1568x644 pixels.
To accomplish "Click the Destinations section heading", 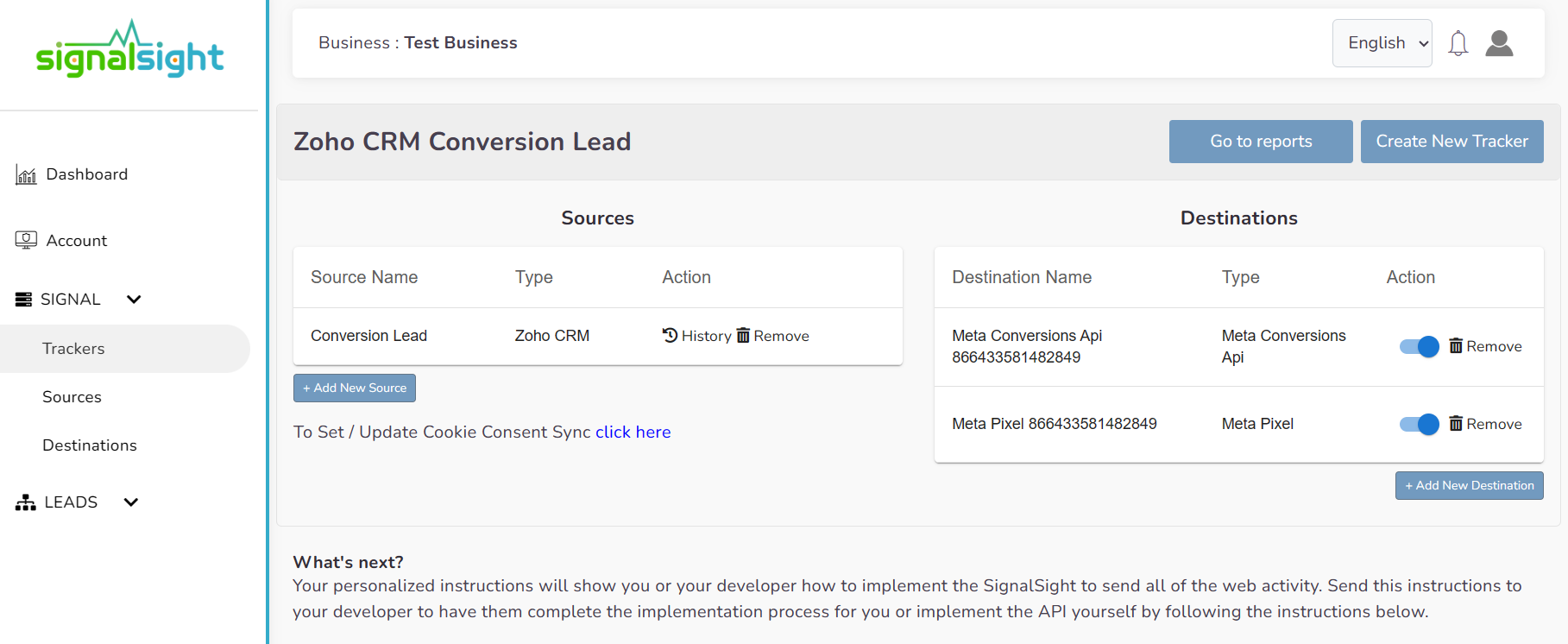I will click(1238, 218).
